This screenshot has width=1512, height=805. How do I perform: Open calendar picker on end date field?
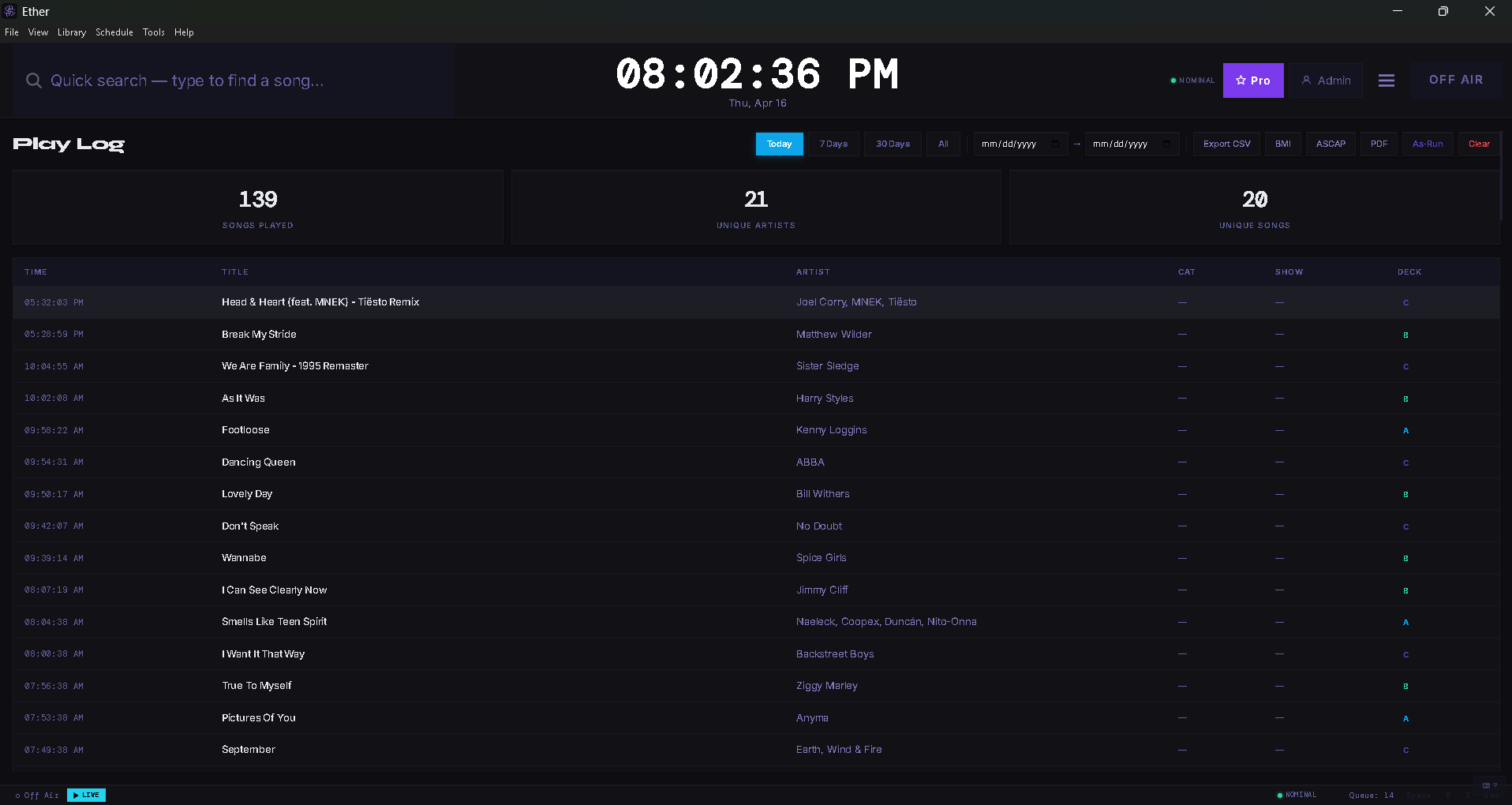pyautogui.click(x=1166, y=144)
